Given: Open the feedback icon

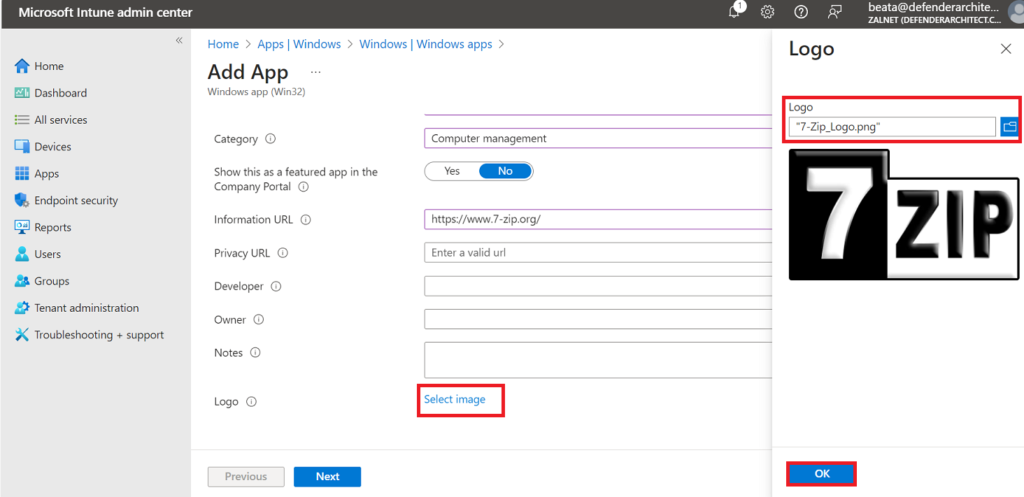Looking at the screenshot, I should tap(834, 12).
